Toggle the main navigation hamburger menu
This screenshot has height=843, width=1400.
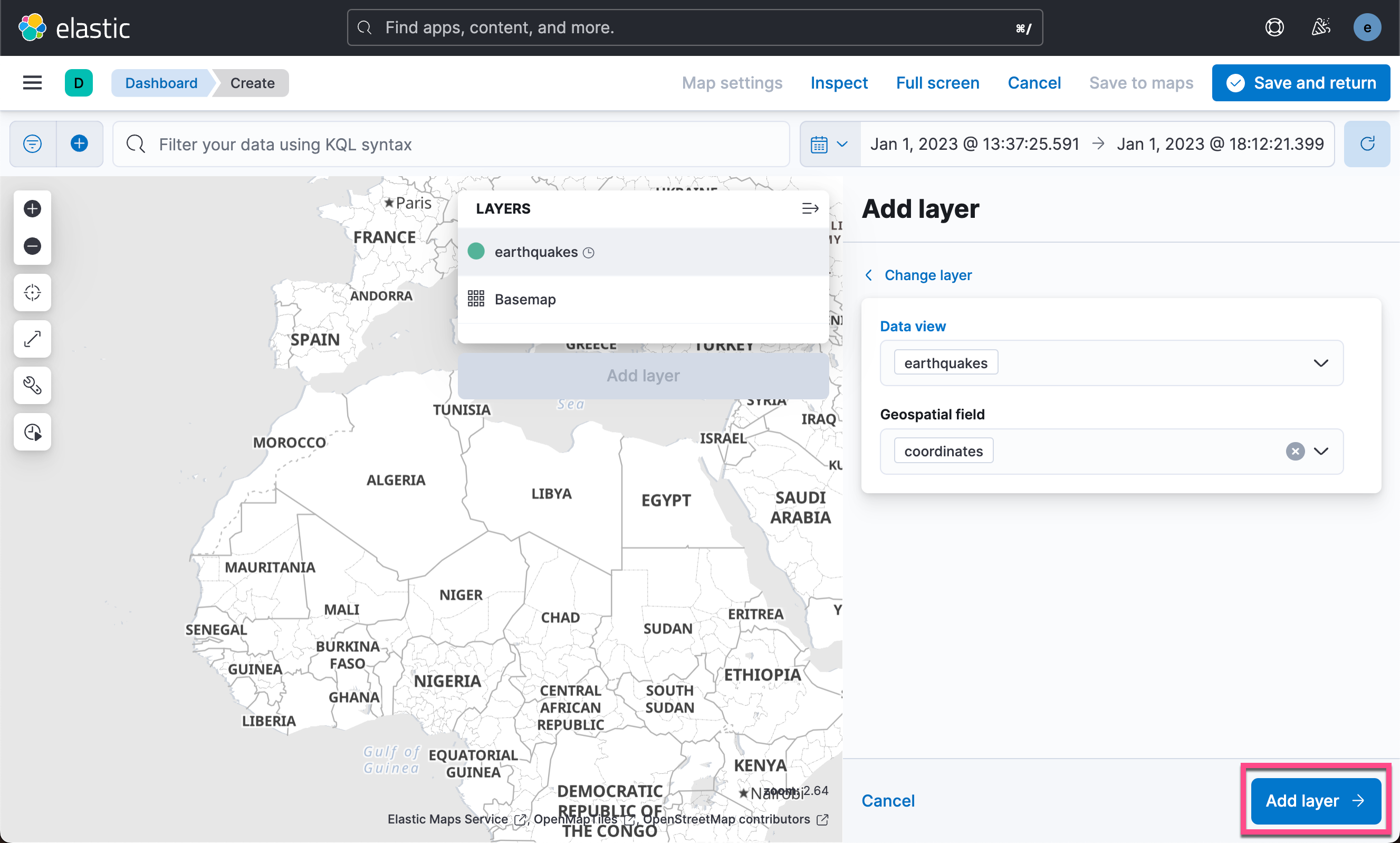[x=32, y=83]
